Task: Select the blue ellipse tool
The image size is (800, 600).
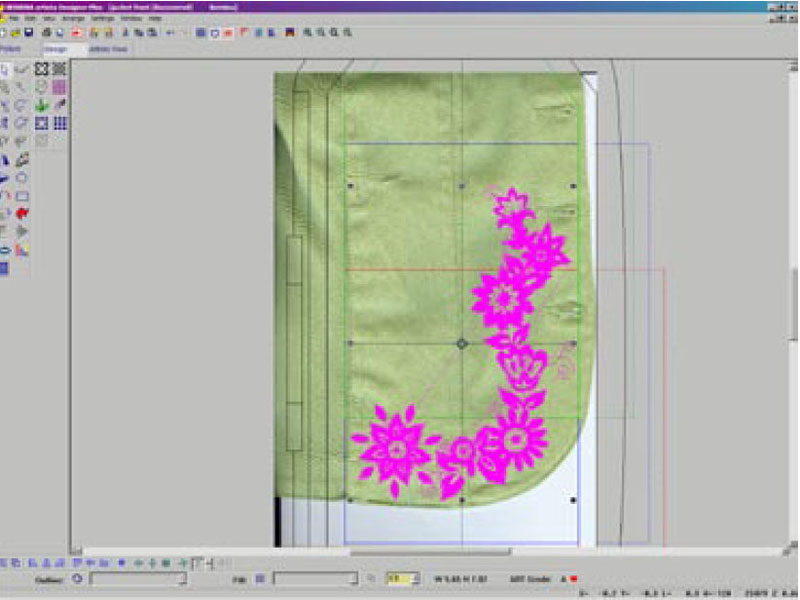Action: click(x=5, y=249)
